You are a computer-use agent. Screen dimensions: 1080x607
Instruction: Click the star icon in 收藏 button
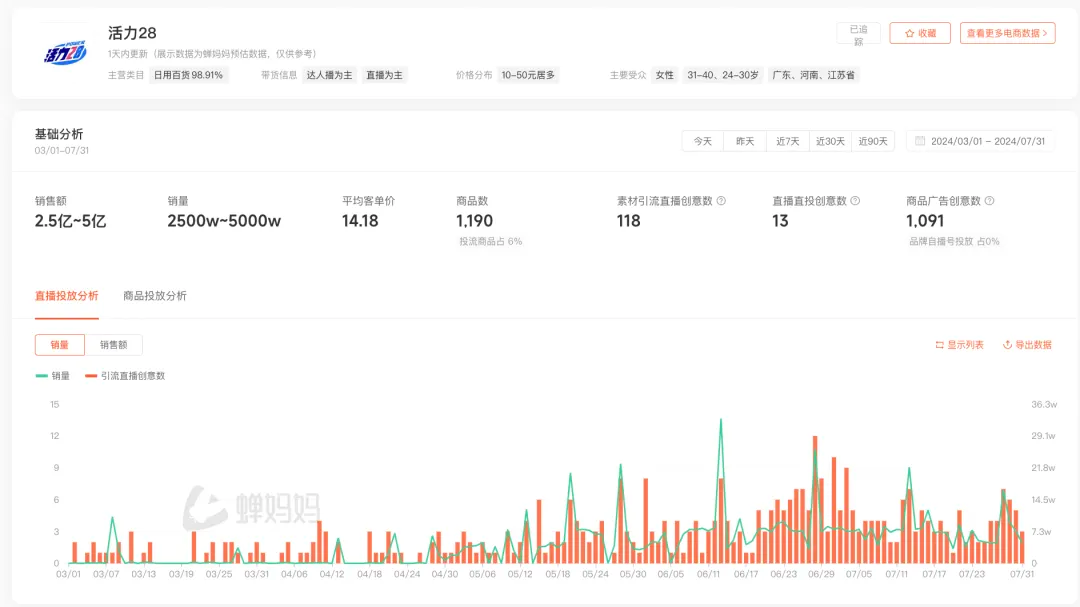click(909, 33)
